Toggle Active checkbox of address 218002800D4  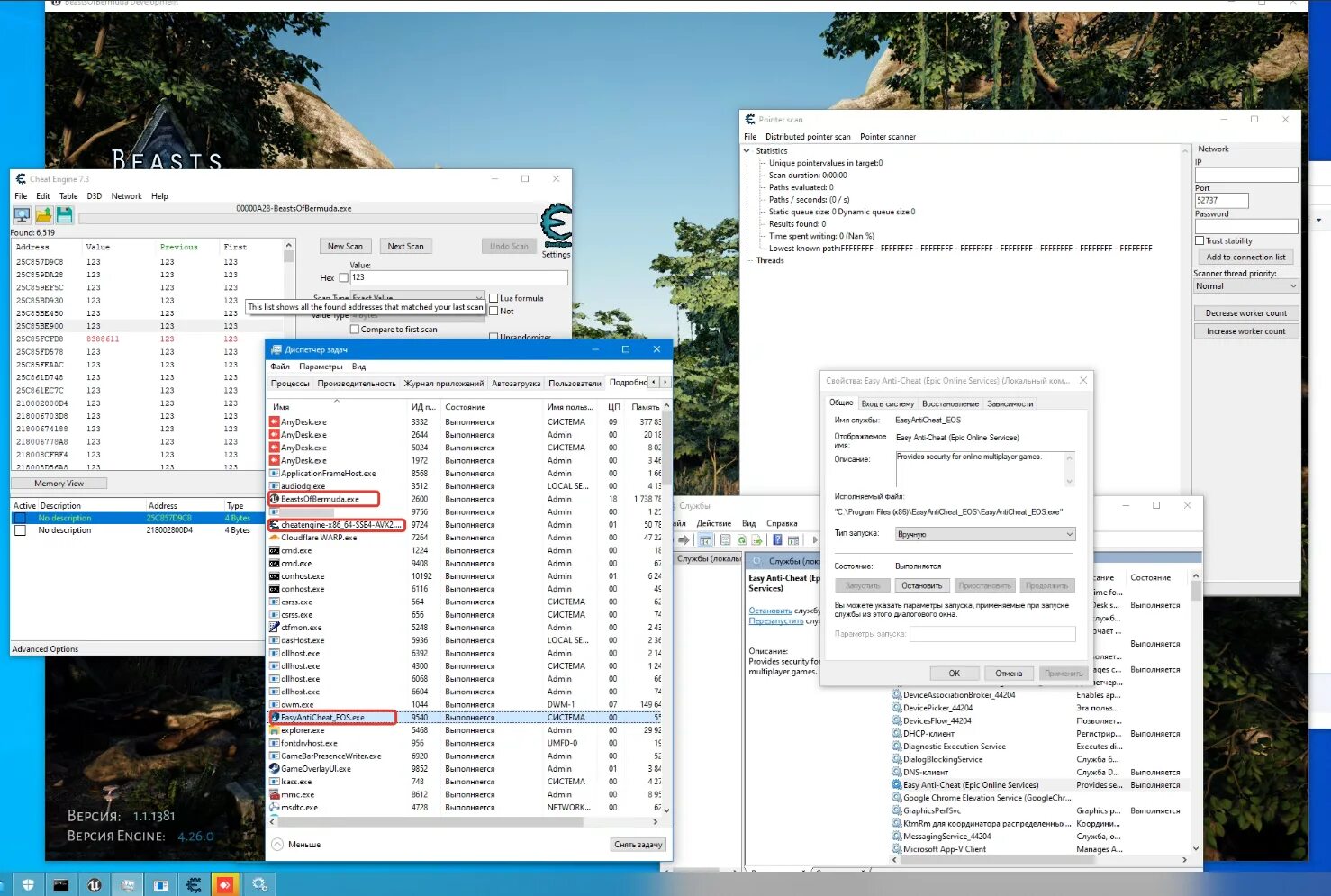tap(20, 530)
